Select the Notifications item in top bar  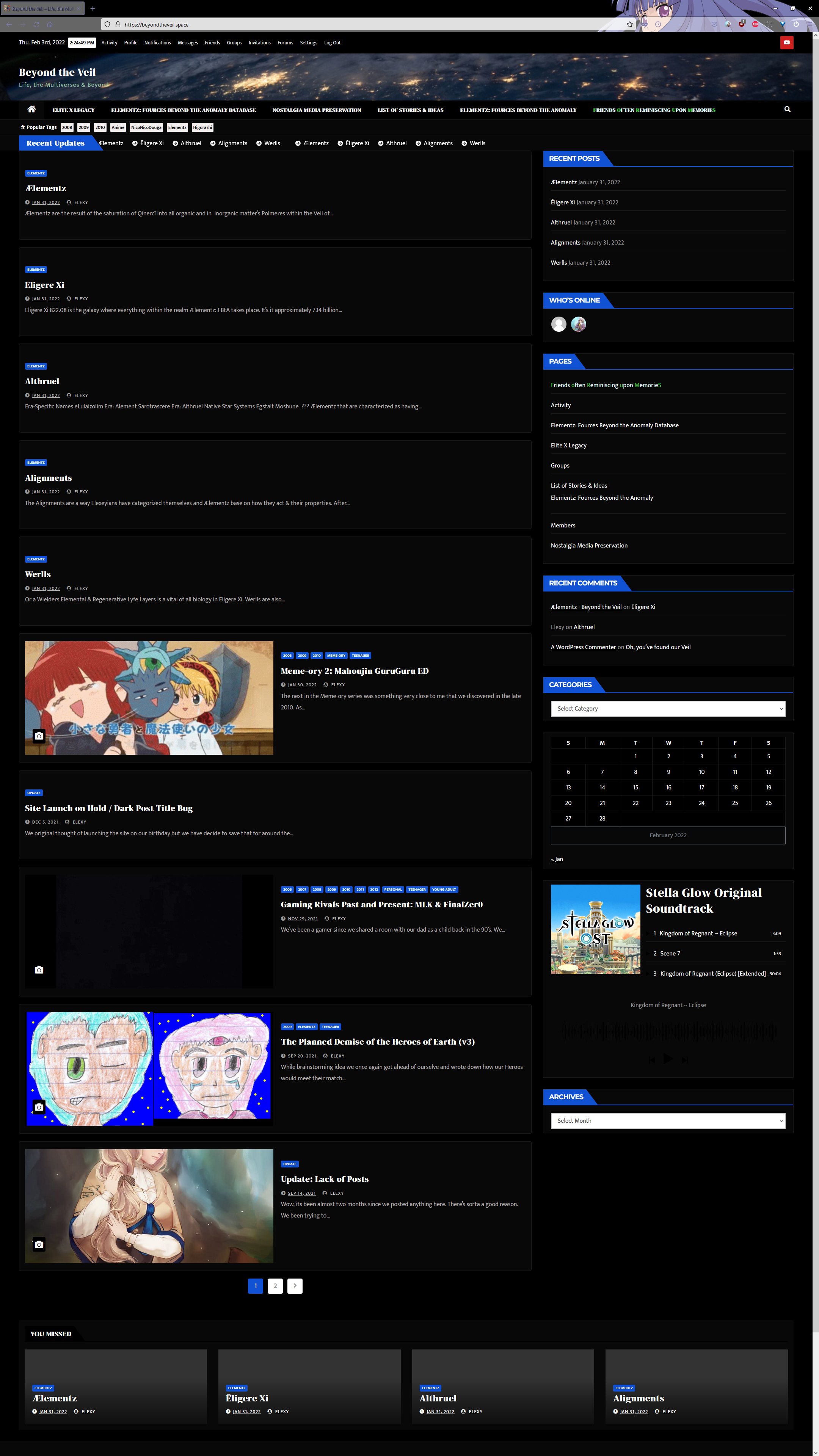157,43
